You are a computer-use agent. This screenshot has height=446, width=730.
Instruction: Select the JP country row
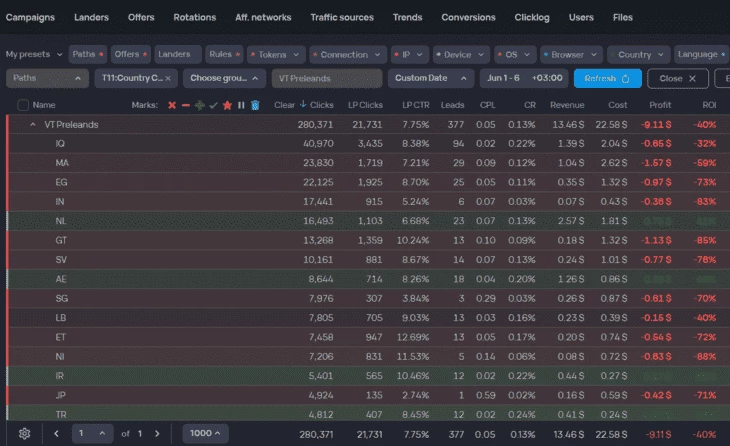point(368,395)
